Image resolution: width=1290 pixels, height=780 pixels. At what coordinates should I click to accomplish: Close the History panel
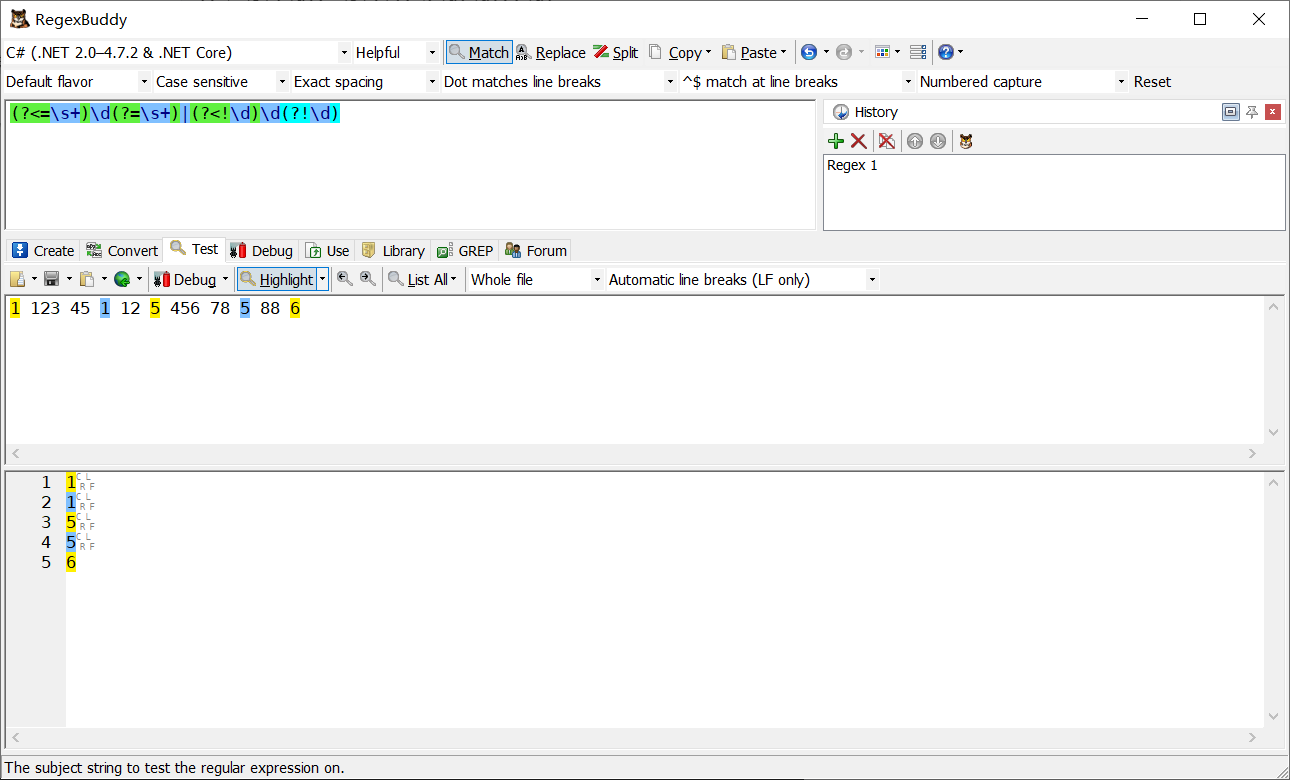tap(1273, 112)
